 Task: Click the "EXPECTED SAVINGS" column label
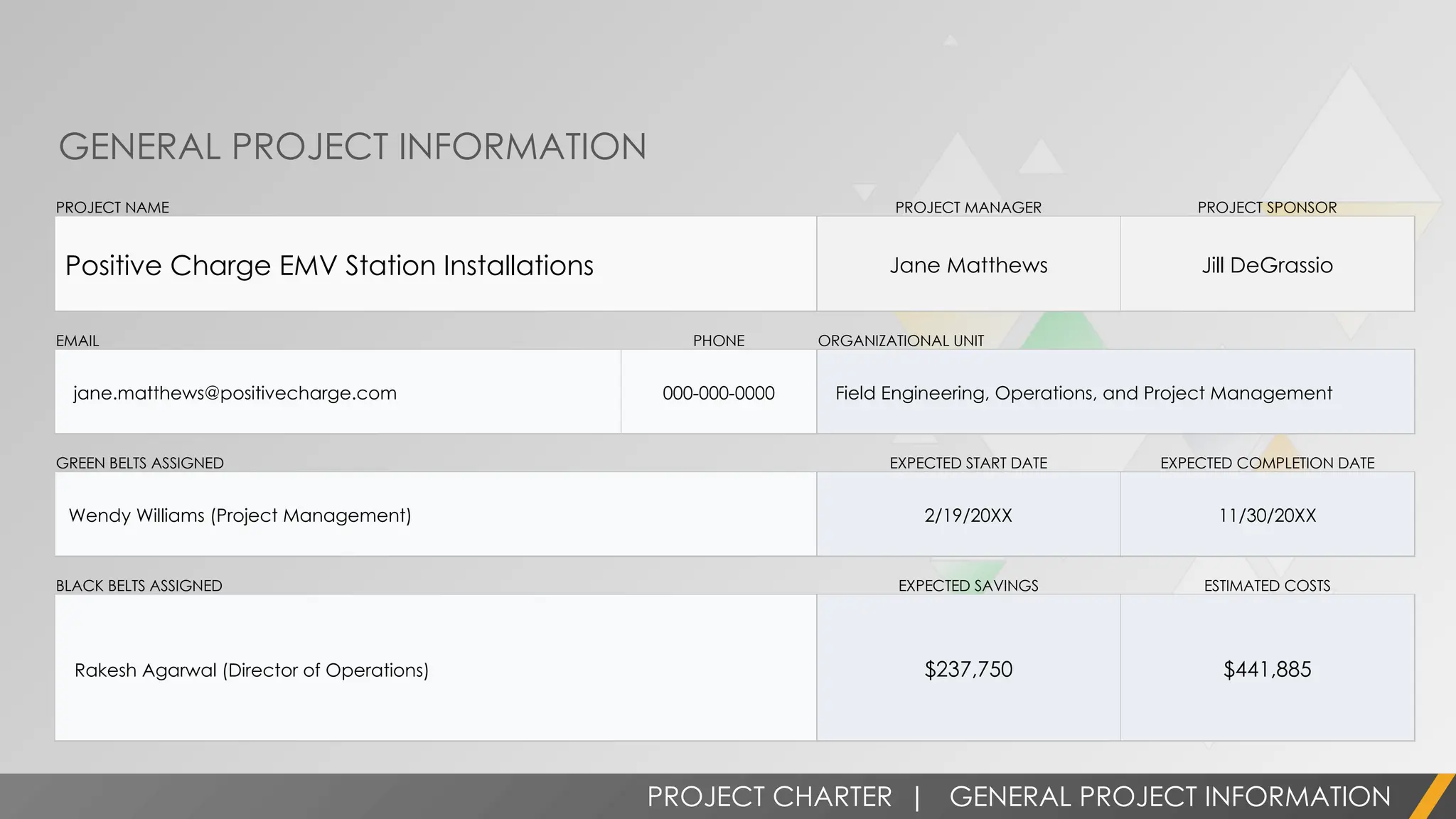pos(968,586)
